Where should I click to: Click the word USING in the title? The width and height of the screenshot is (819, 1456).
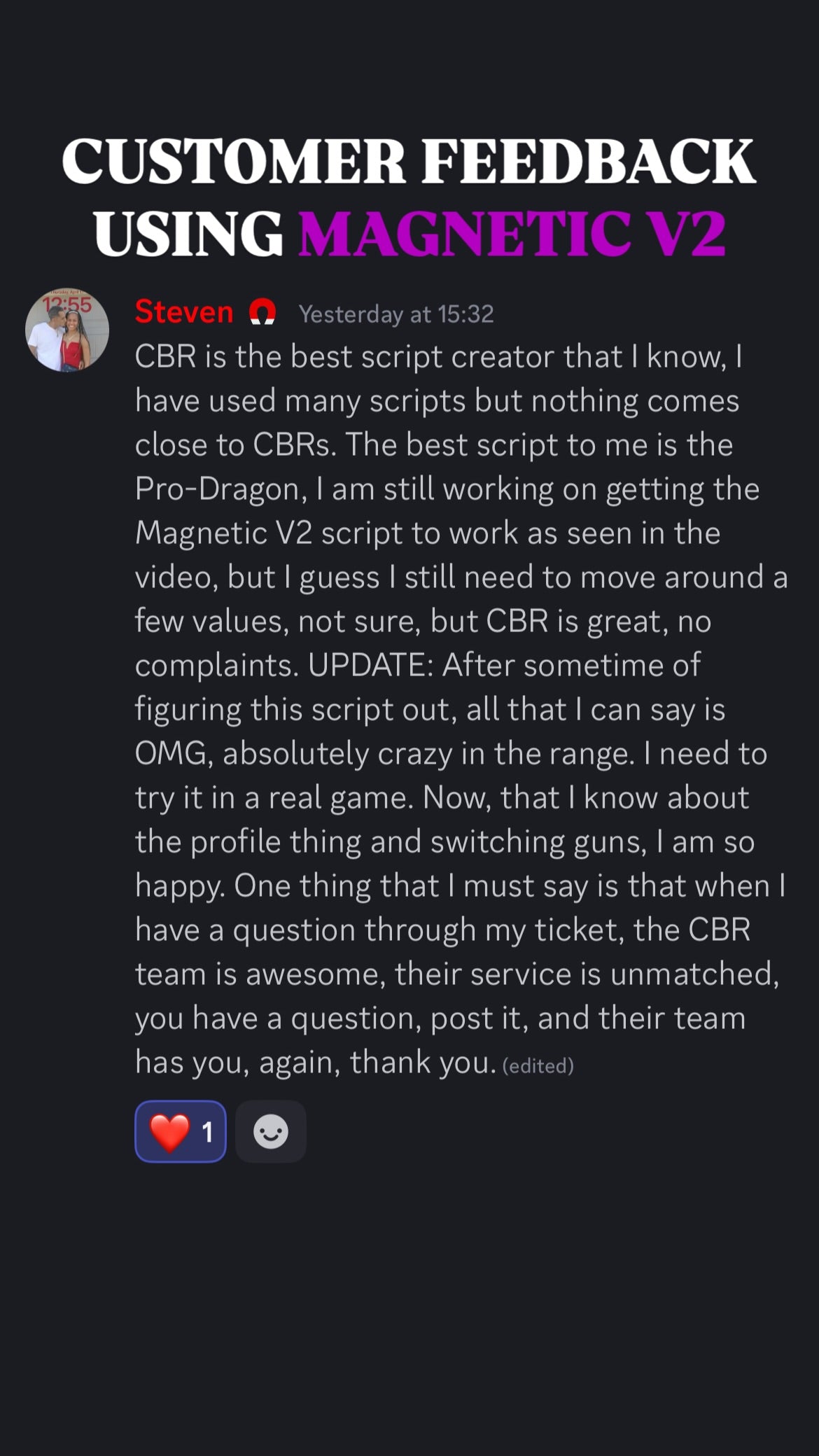pos(188,234)
